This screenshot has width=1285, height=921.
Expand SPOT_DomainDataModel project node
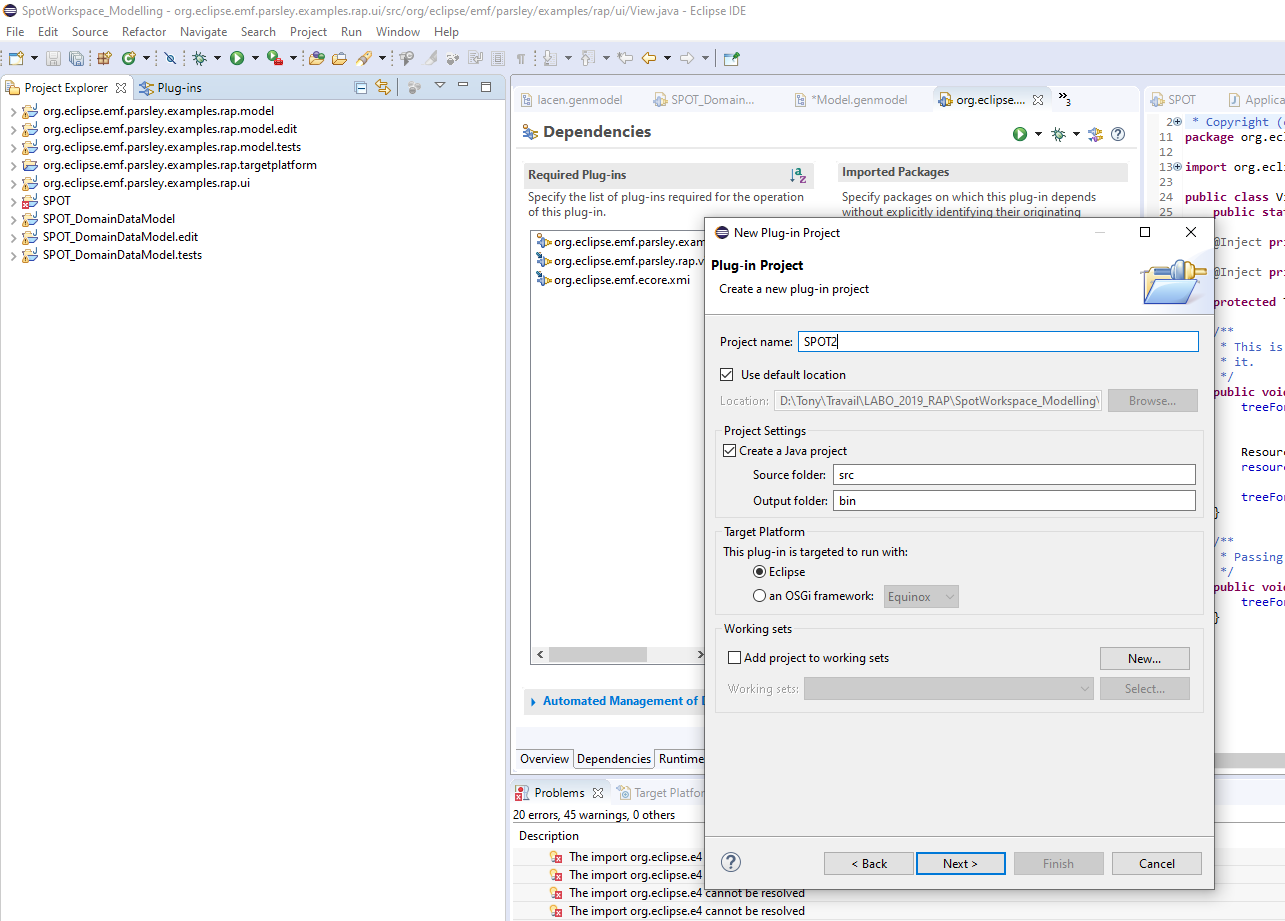pyautogui.click(x=13, y=219)
